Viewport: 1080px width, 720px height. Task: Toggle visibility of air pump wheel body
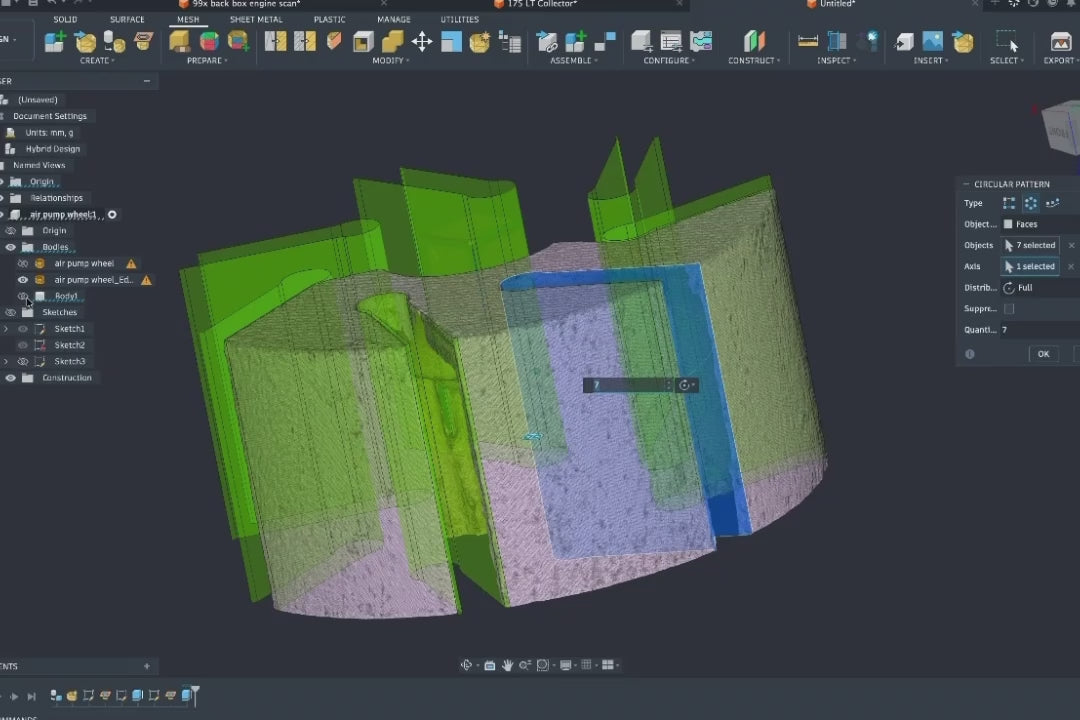click(x=23, y=263)
